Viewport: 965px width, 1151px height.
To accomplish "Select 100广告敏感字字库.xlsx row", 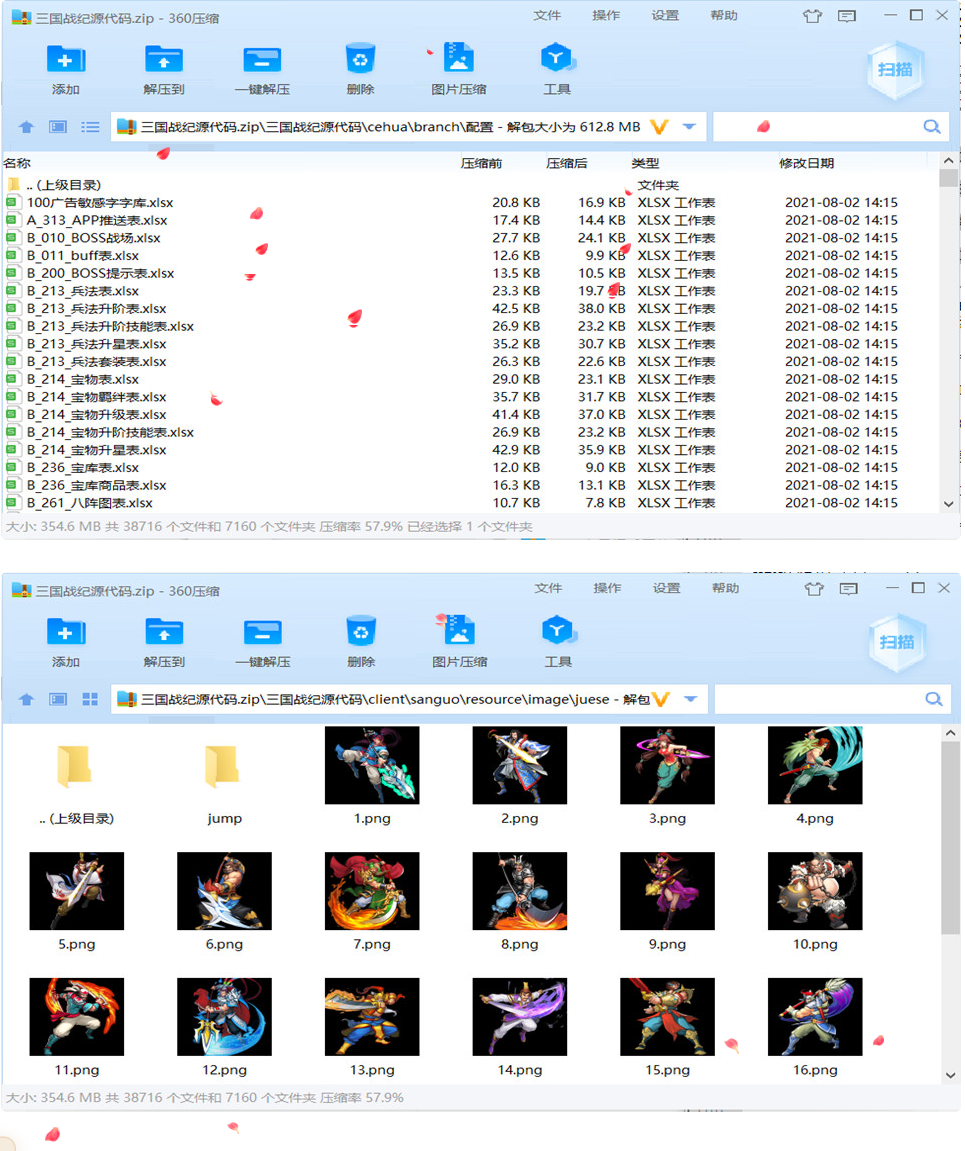I will tap(470, 203).
